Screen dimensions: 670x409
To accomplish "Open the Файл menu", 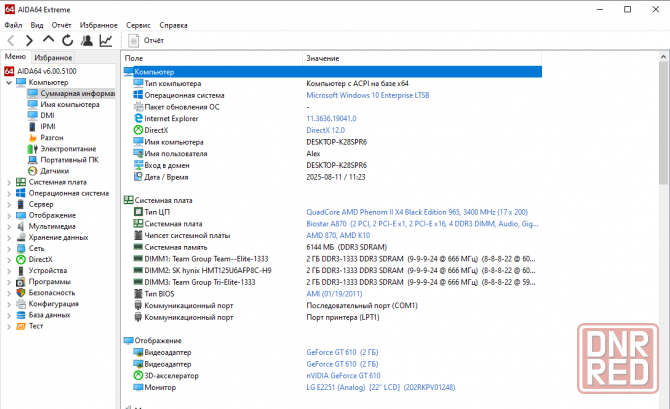I will click(13, 25).
